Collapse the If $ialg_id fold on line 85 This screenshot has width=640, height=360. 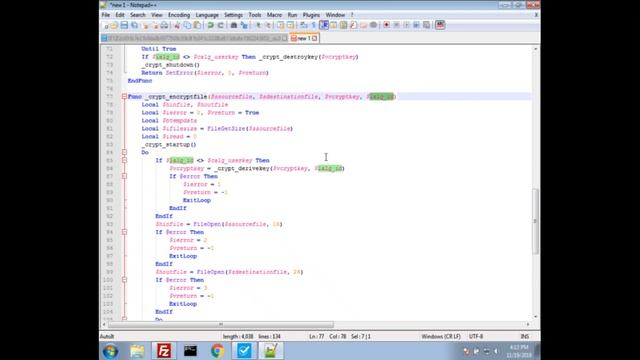[124, 160]
